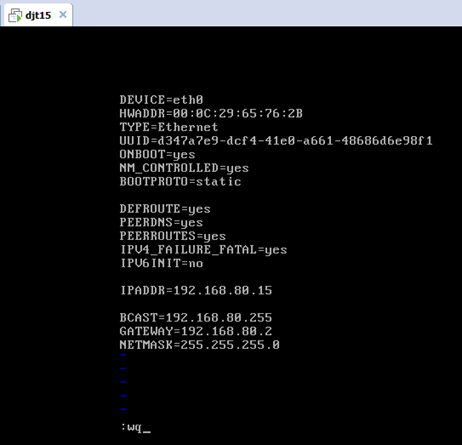
Task: Click the DEVICE=eth0 line in terminal
Action: [161, 100]
